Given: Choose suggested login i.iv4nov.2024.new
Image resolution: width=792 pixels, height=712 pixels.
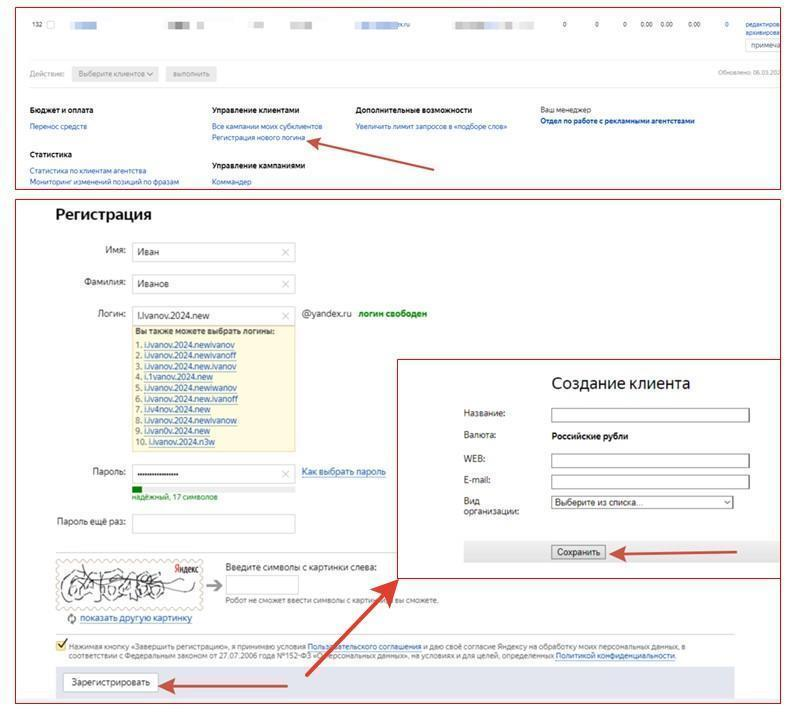Looking at the screenshot, I should click(177, 410).
